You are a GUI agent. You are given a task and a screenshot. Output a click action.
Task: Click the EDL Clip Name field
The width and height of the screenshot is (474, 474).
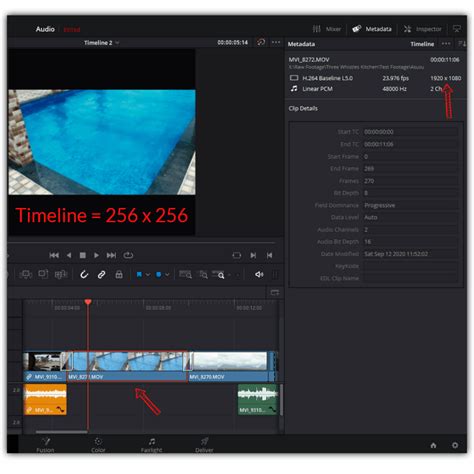[x=410, y=278]
